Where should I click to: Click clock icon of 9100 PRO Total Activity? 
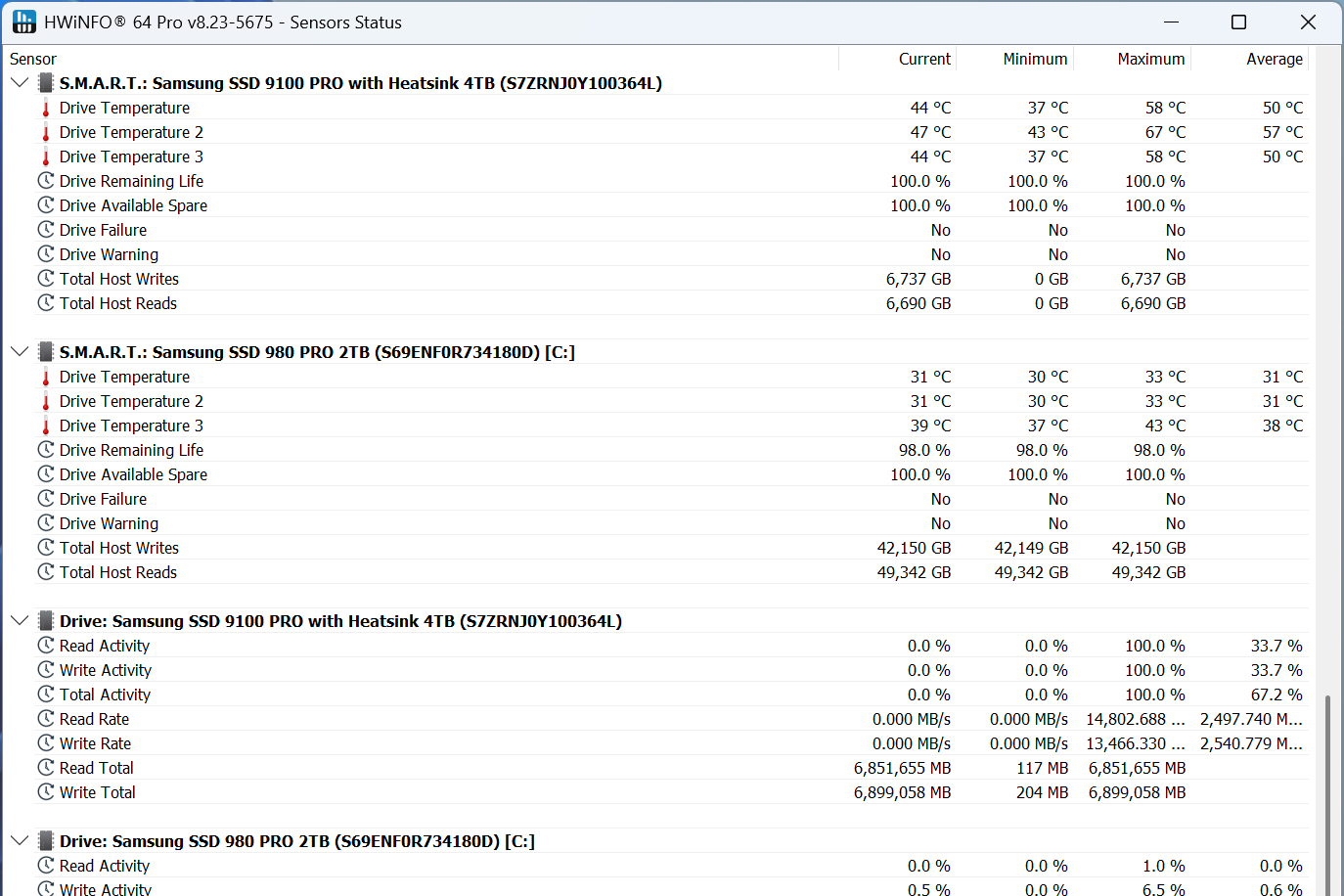coord(45,694)
